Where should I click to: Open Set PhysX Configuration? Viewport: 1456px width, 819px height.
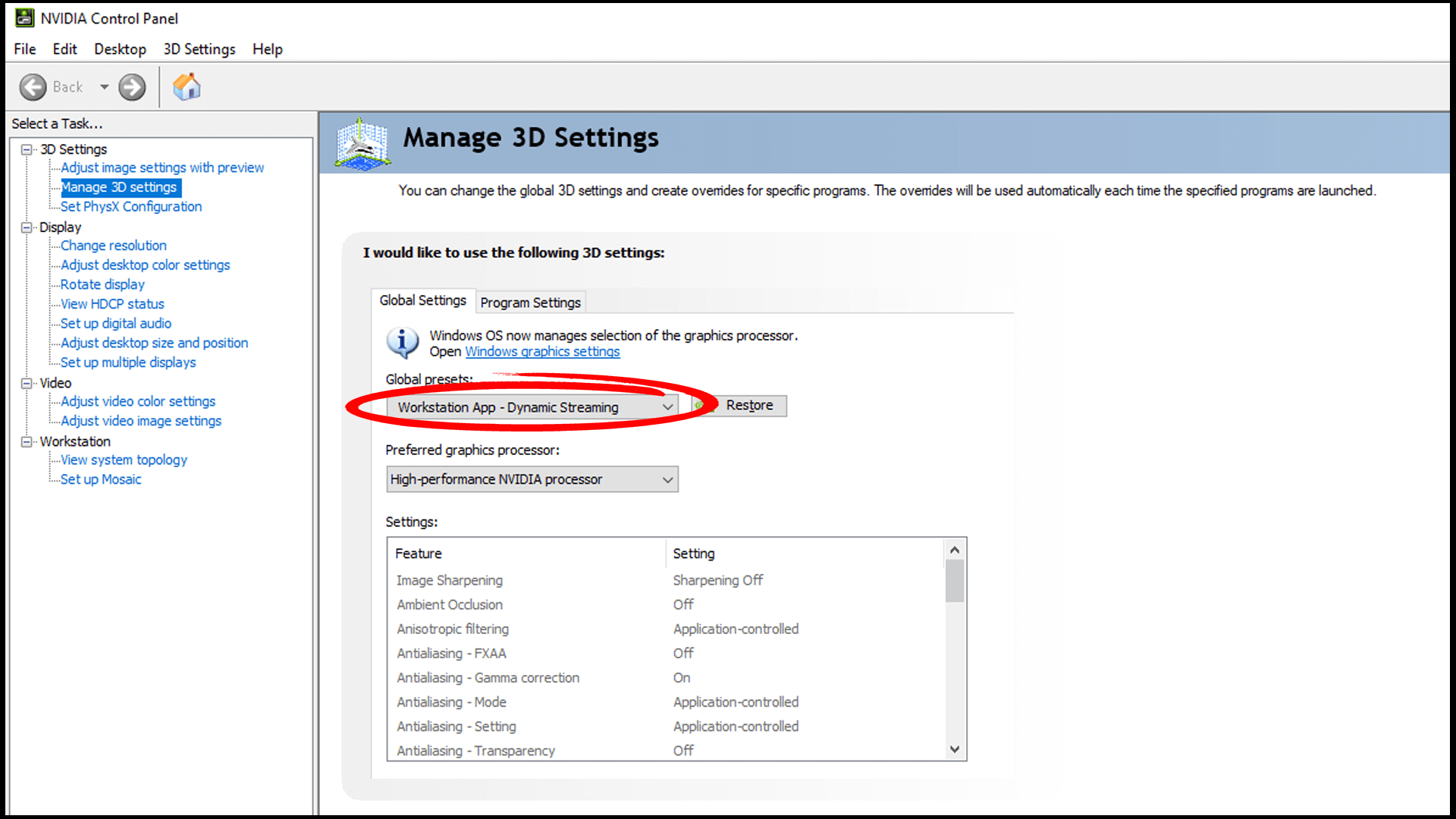131,206
